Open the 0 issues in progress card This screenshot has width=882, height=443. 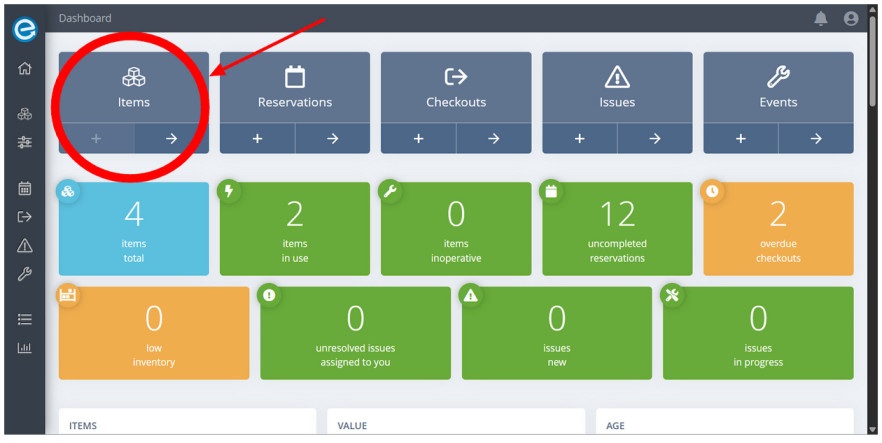(x=758, y=333)
